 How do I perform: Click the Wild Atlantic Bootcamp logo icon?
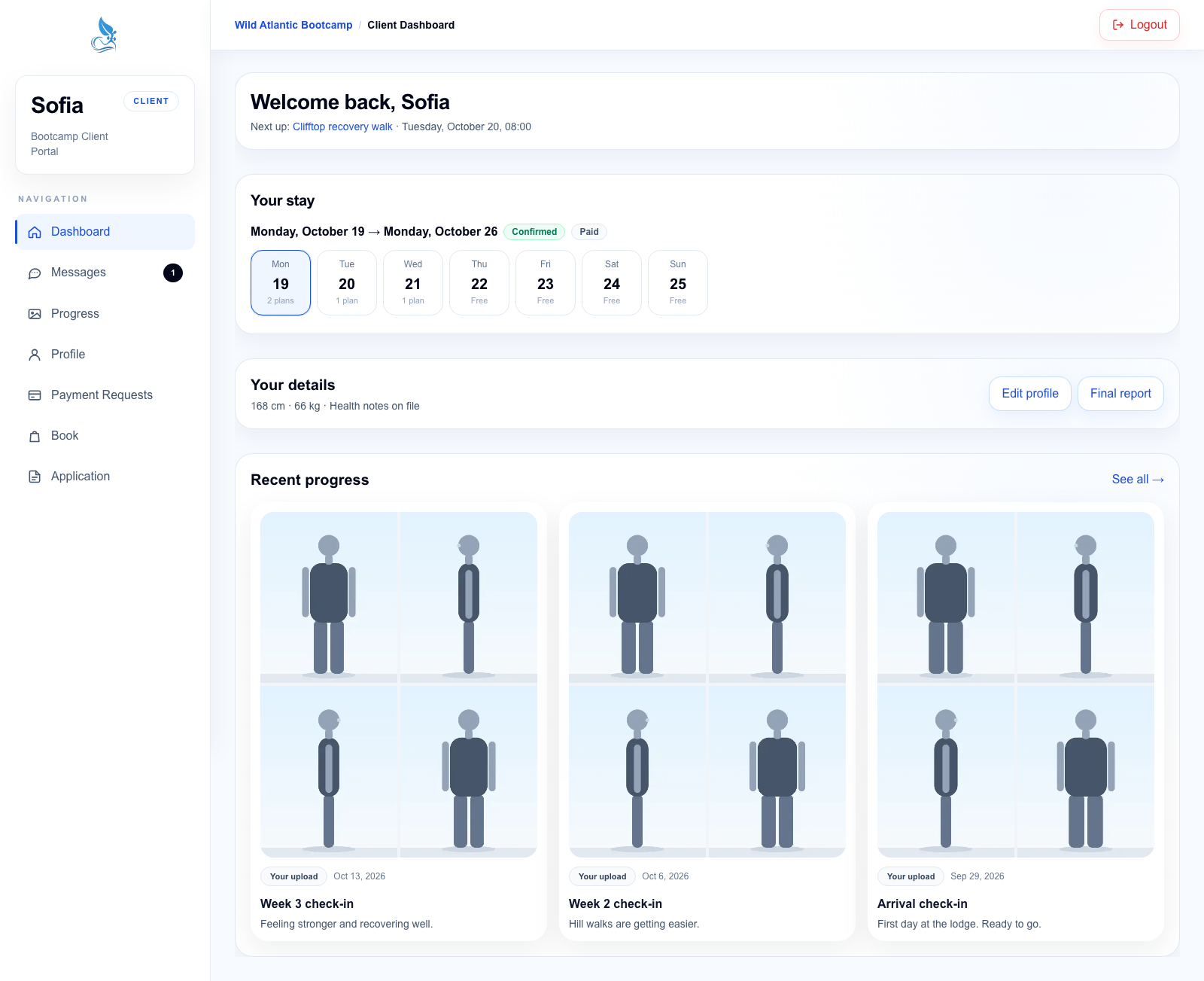coord(105,35)
